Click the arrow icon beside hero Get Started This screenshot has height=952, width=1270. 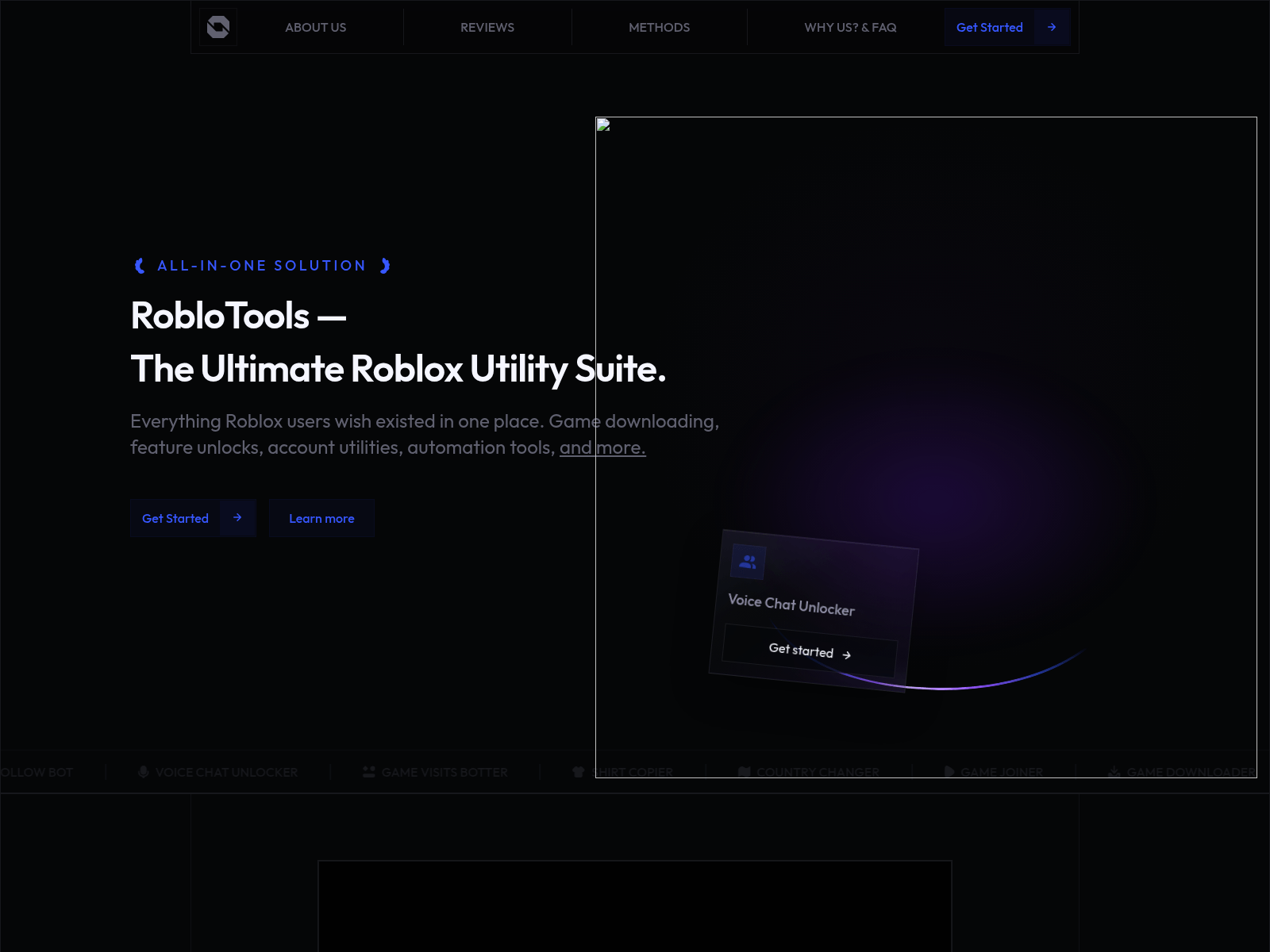click(237, 517)
